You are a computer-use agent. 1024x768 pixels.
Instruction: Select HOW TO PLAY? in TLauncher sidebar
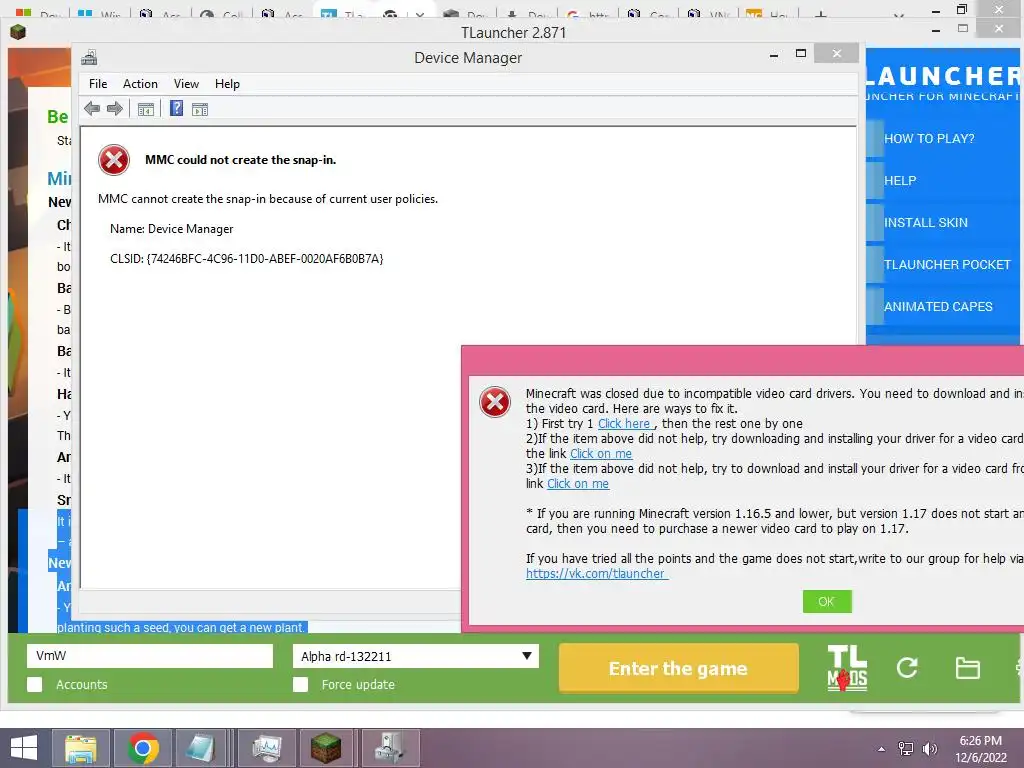point(929,138)
